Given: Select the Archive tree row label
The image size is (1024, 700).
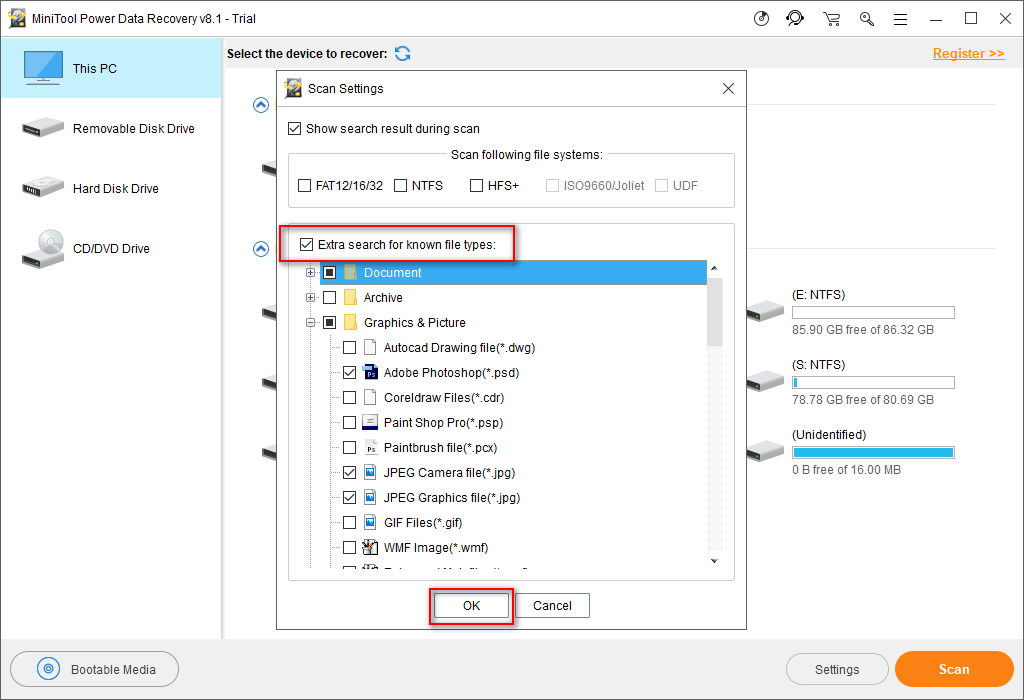Looking at the screenshot, I should click(x=383, y=298).
